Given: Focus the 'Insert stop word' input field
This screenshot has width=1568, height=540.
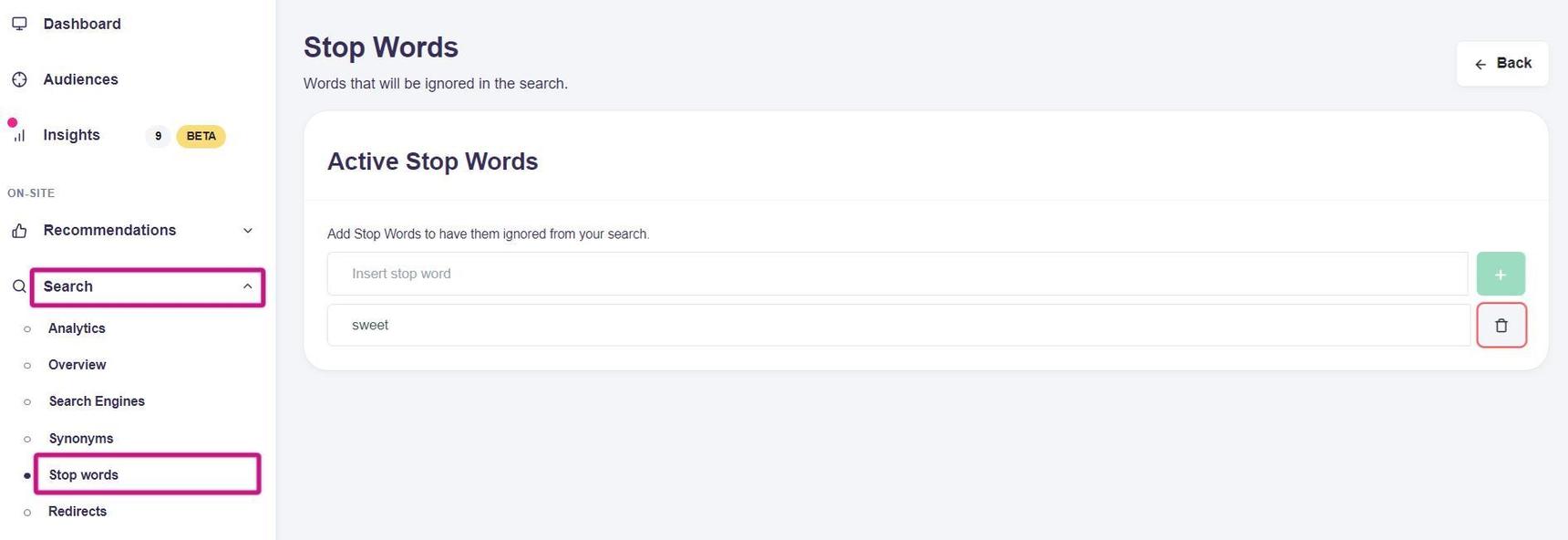Looking at the screenshot, I should tap(897, 274).
